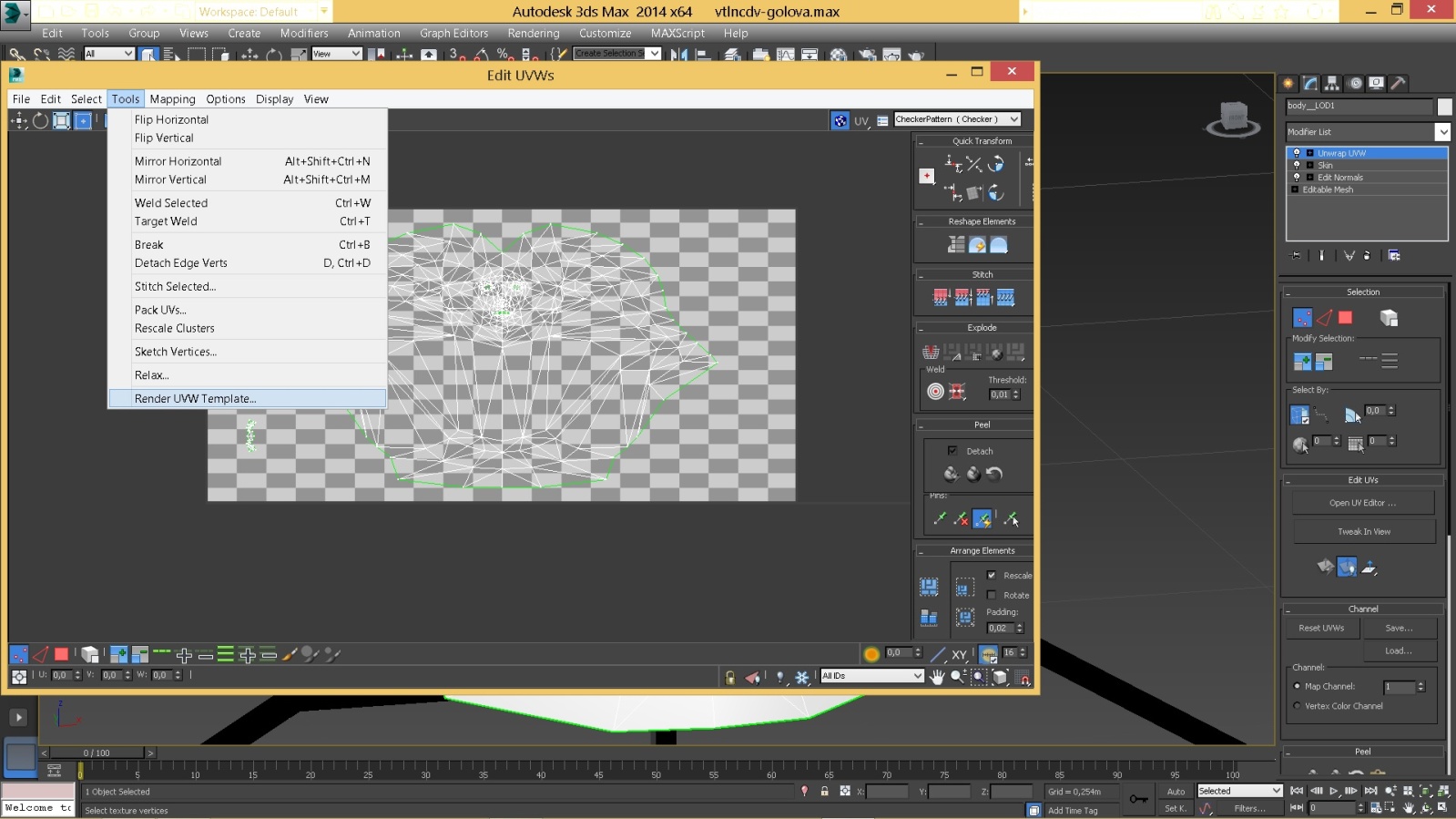Click Relax Until Flat icon in Reshape Elements
Viewport: 1456px width, 819px height.
click(977, 244)
